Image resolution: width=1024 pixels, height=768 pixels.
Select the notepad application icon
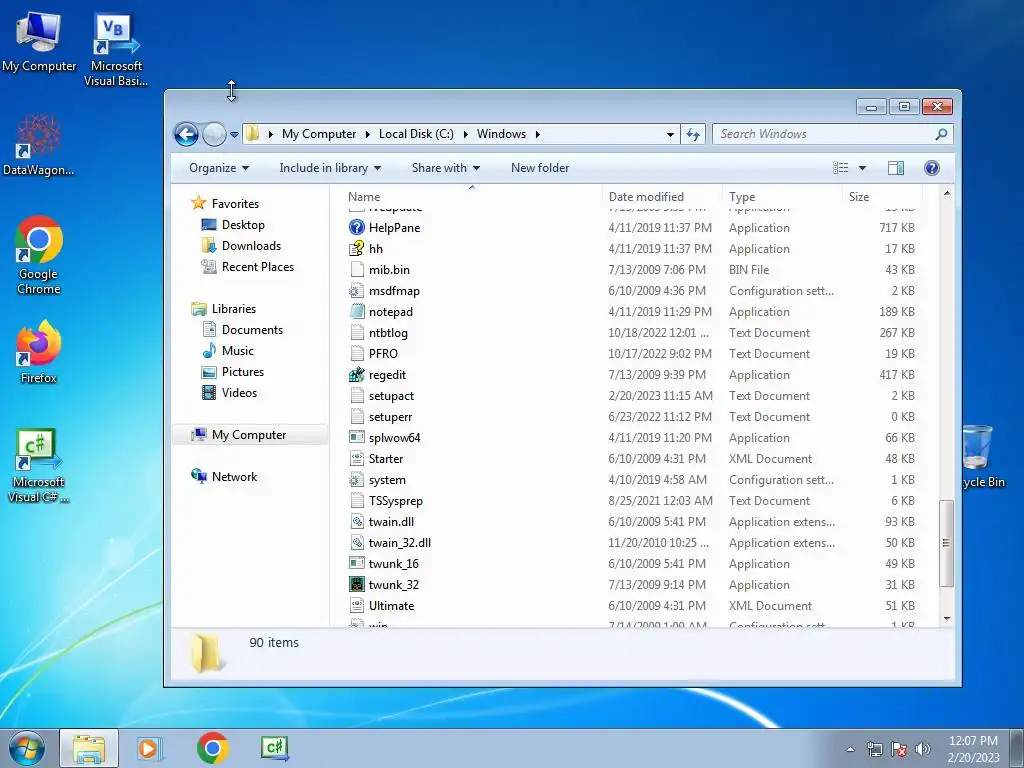pos(357,312)
